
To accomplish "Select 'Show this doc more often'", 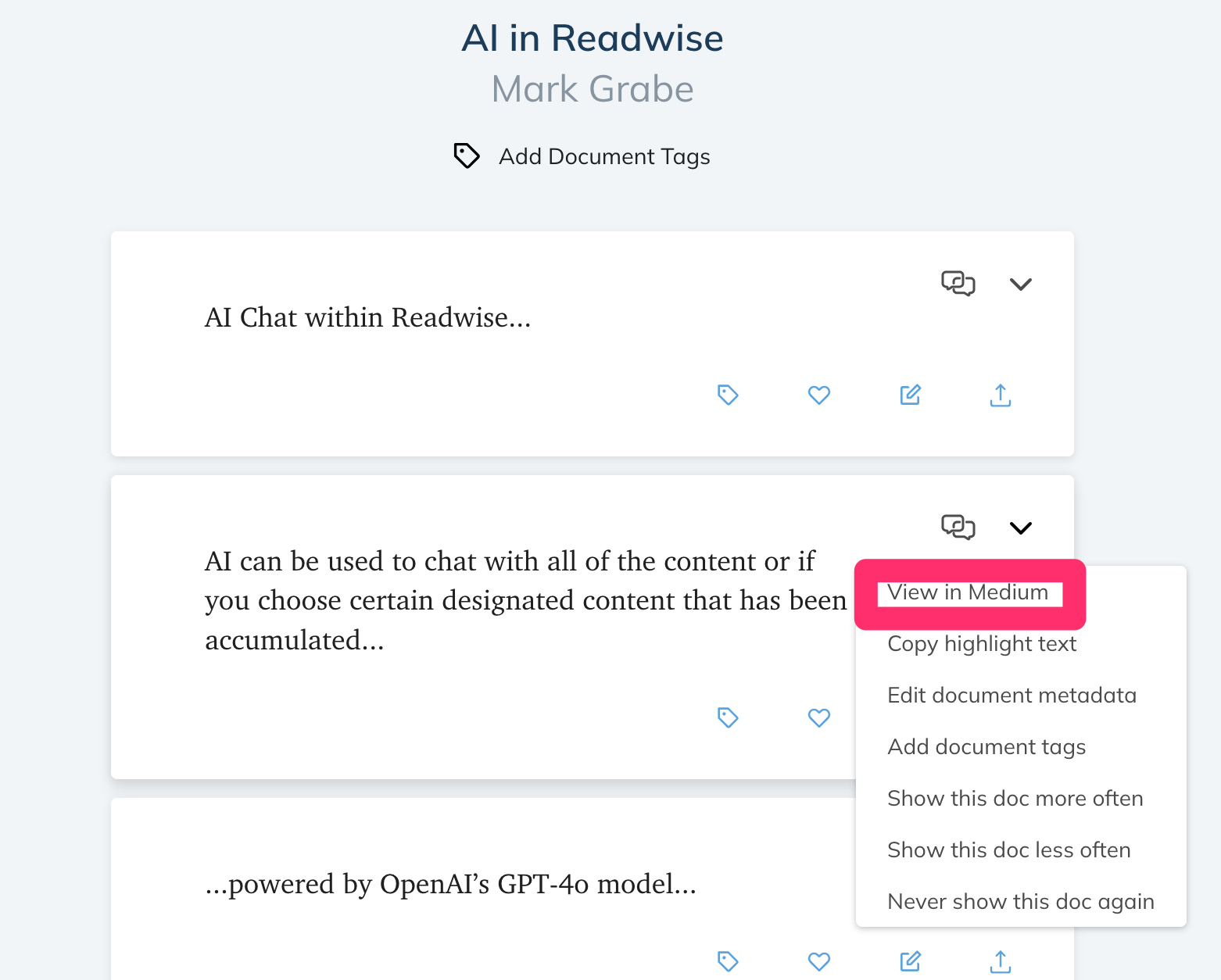I will 1015,799.
